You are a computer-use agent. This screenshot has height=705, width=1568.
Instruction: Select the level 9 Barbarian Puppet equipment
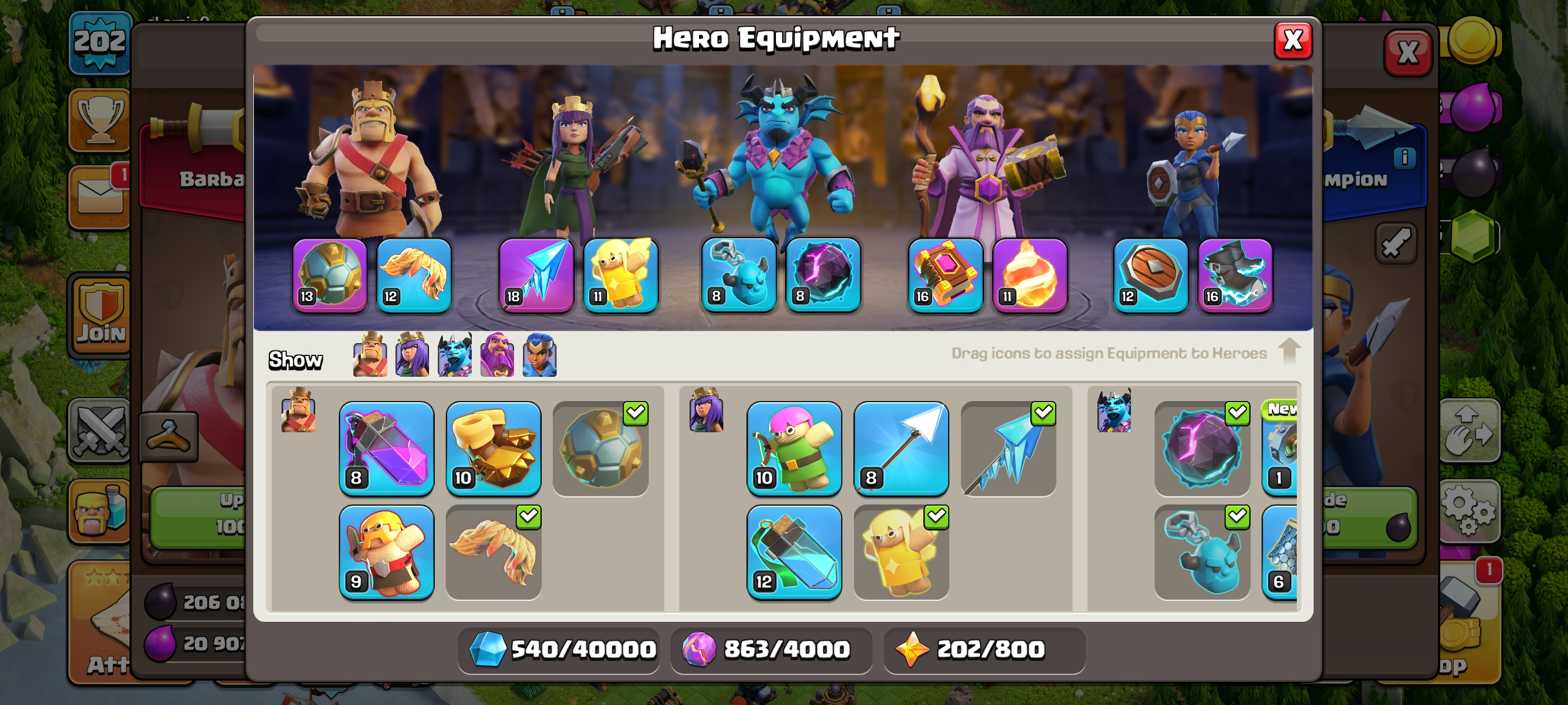click(x=387, y=552)
